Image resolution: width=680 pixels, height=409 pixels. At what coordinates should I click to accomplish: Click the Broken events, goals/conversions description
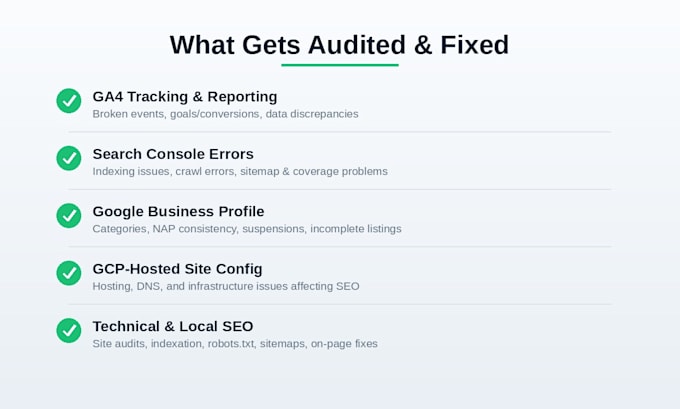[226, 114]
